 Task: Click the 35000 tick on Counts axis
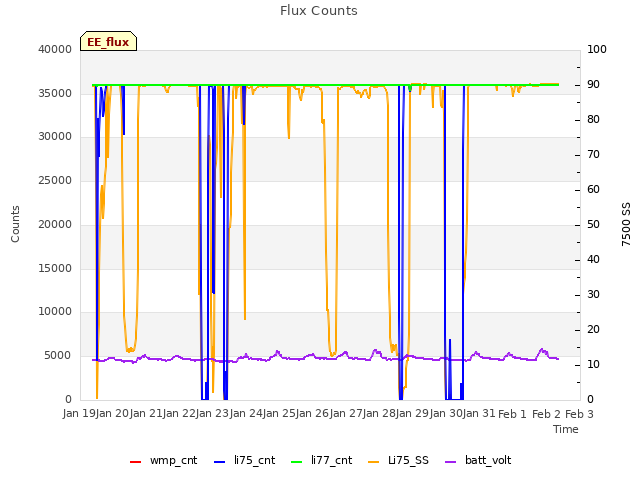pos(55,93)
